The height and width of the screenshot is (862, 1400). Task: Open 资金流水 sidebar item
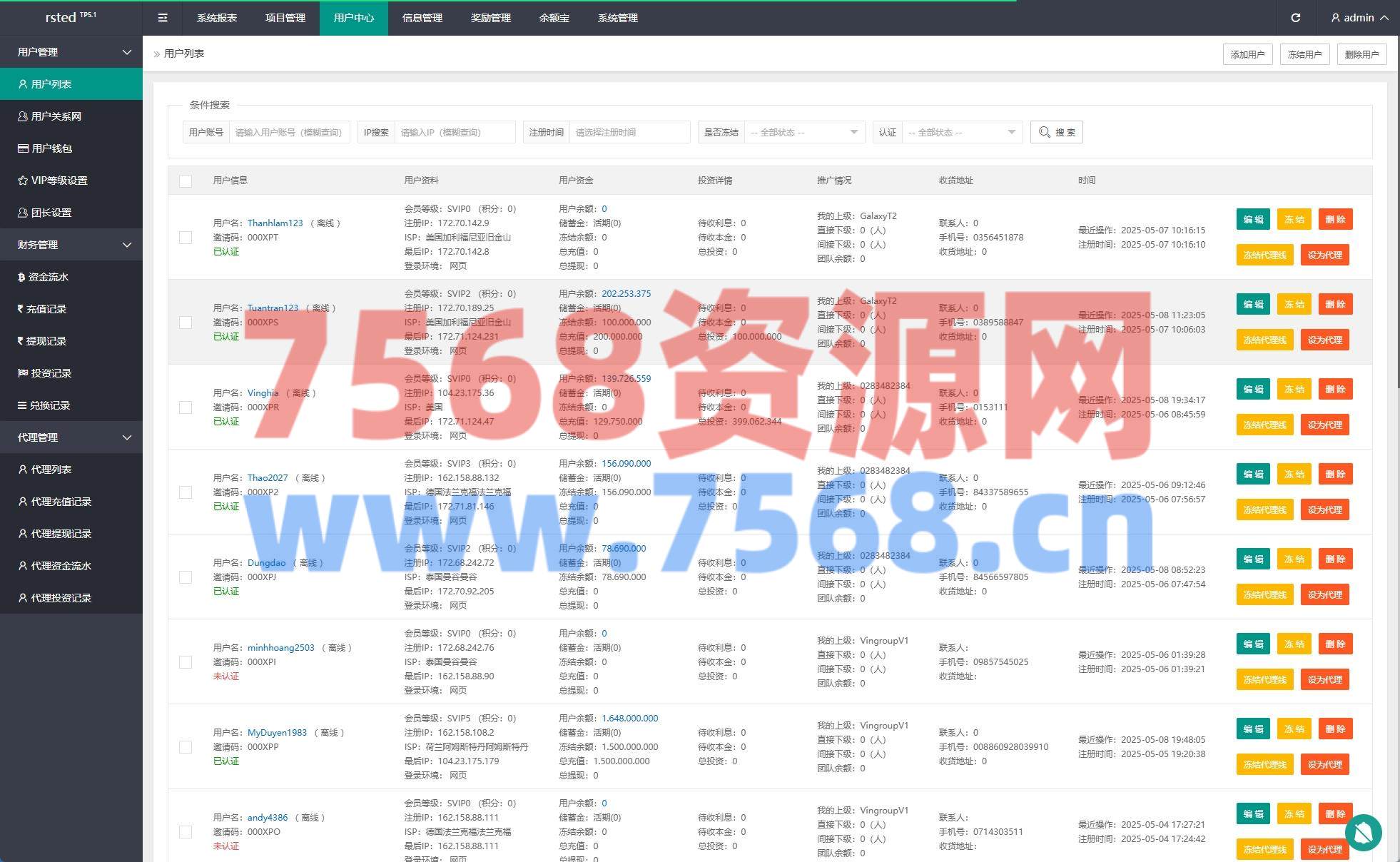pos(43,277)
